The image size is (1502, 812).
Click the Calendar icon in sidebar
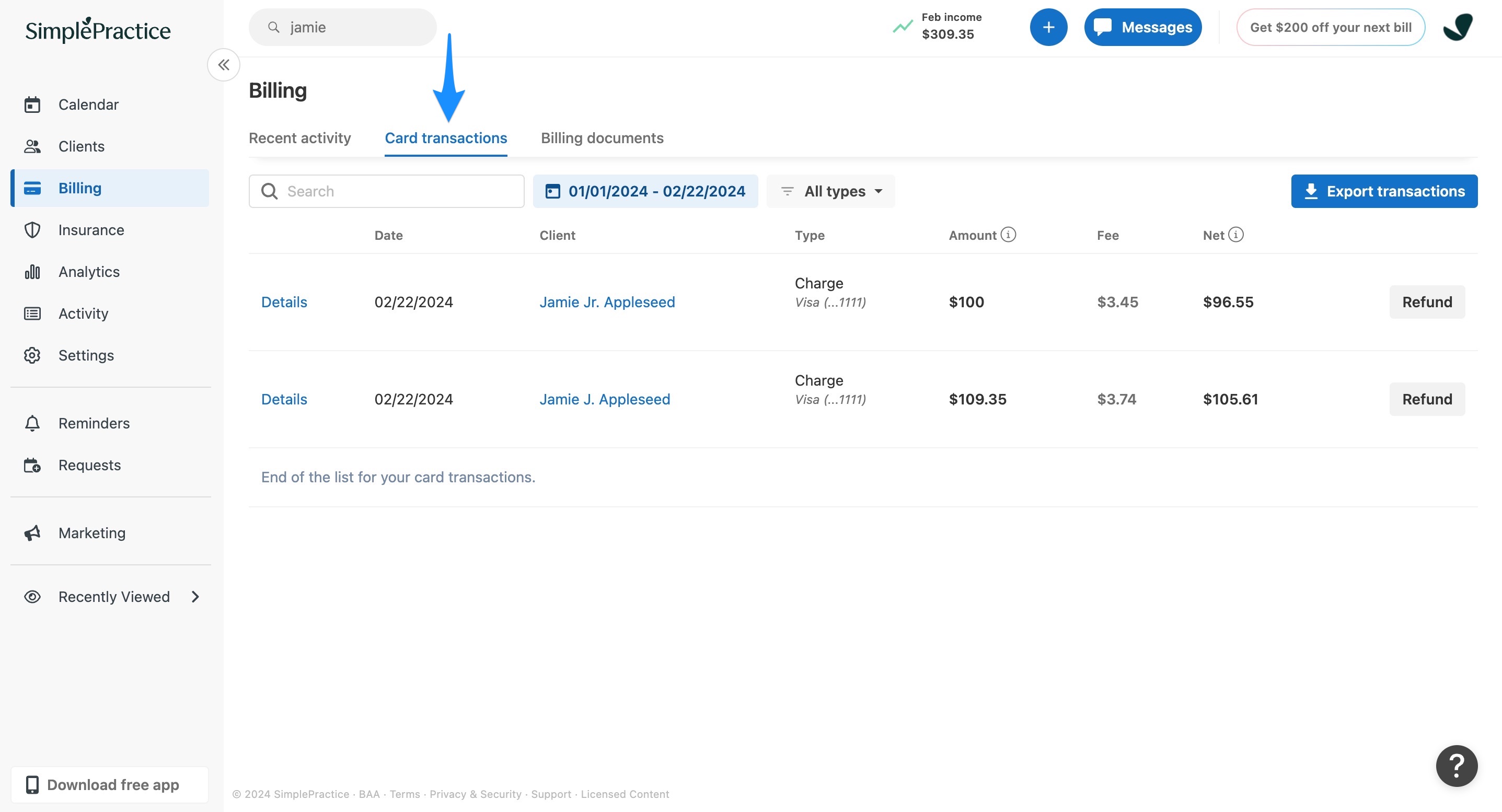point(32,105)
